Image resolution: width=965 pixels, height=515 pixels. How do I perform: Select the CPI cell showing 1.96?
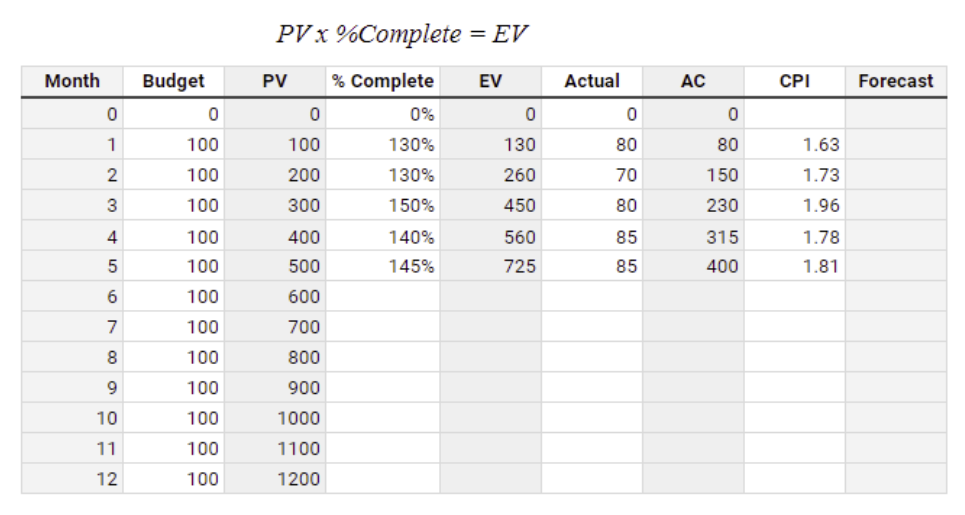[x=795, y=206]
